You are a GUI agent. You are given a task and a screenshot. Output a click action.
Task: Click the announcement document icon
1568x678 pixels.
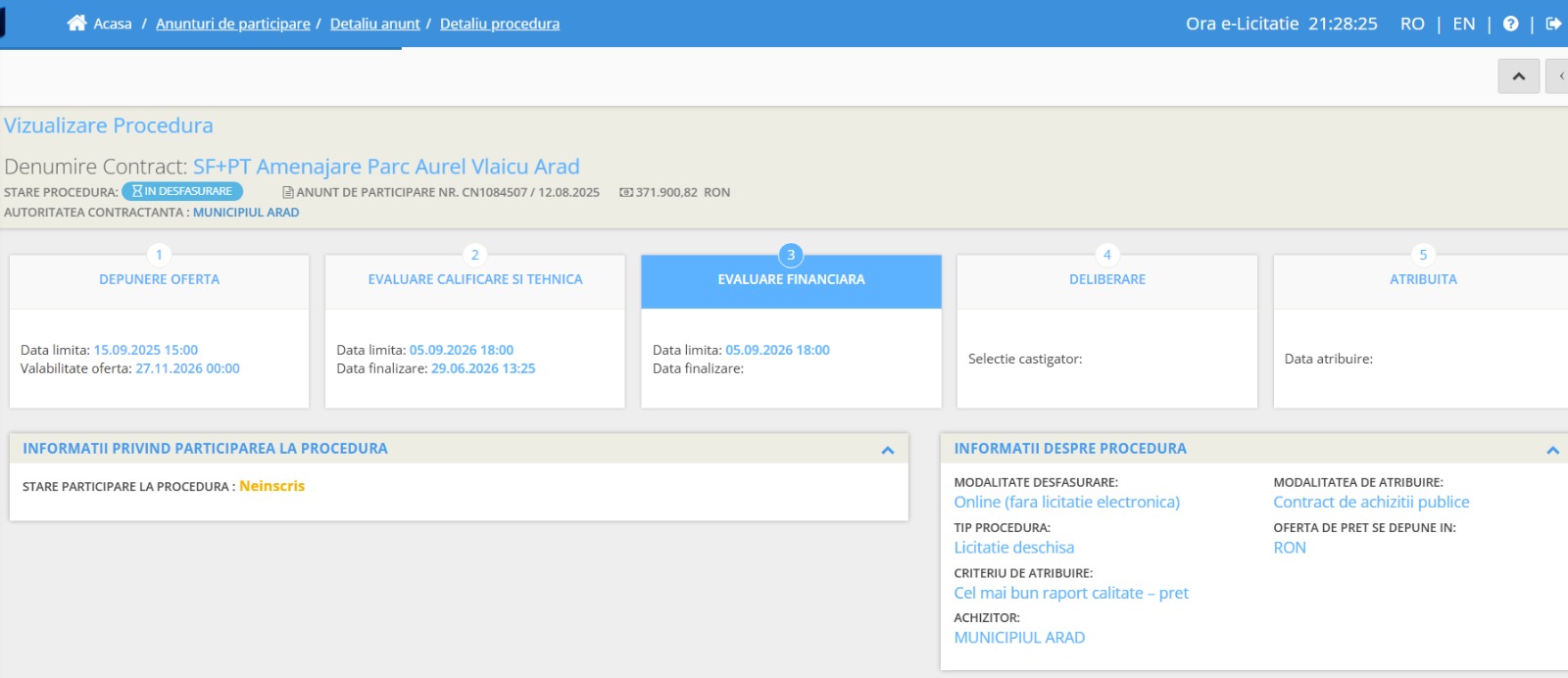(x=288, y=192)
